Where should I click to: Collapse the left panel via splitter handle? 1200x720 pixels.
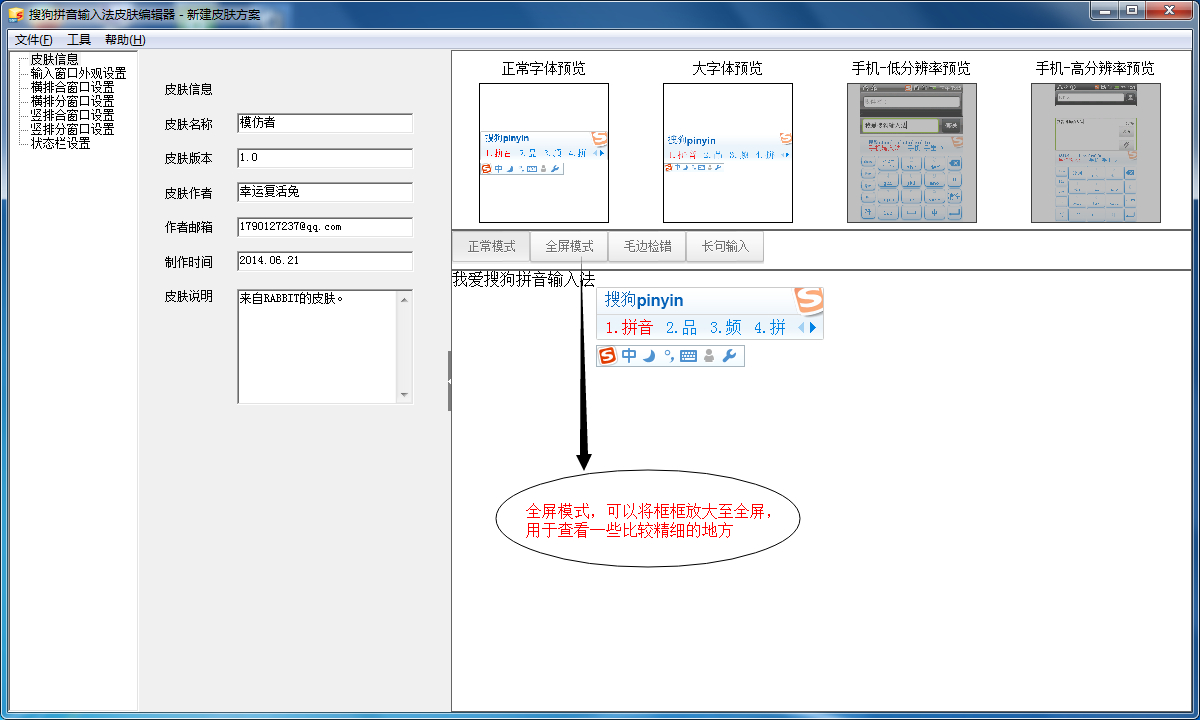tap(449, 381)
